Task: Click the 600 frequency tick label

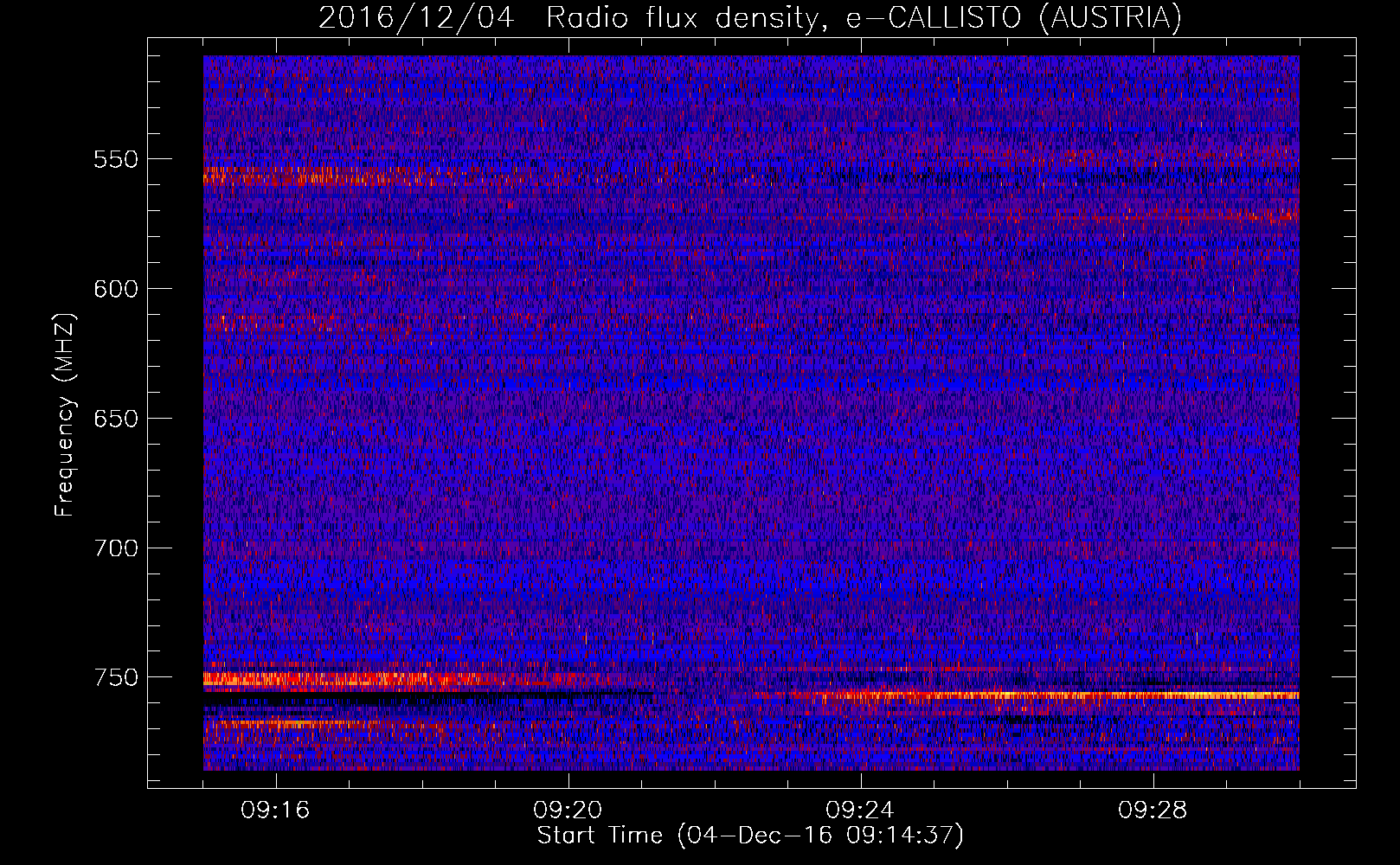Action: pyautogui.click(x=116, y=289)
